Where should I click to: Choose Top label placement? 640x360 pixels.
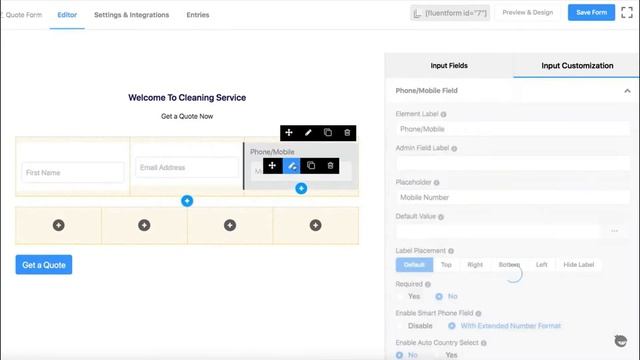(x=446, y=265)
